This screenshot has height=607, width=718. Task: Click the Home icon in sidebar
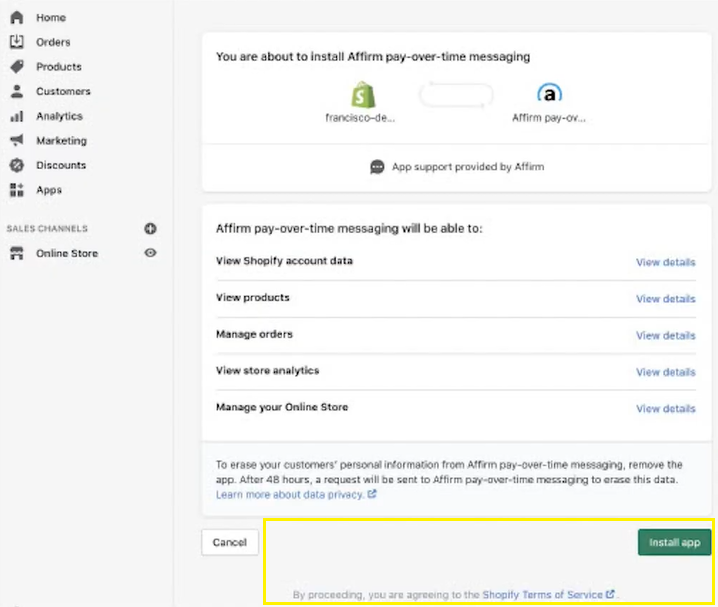coord(16,18)
